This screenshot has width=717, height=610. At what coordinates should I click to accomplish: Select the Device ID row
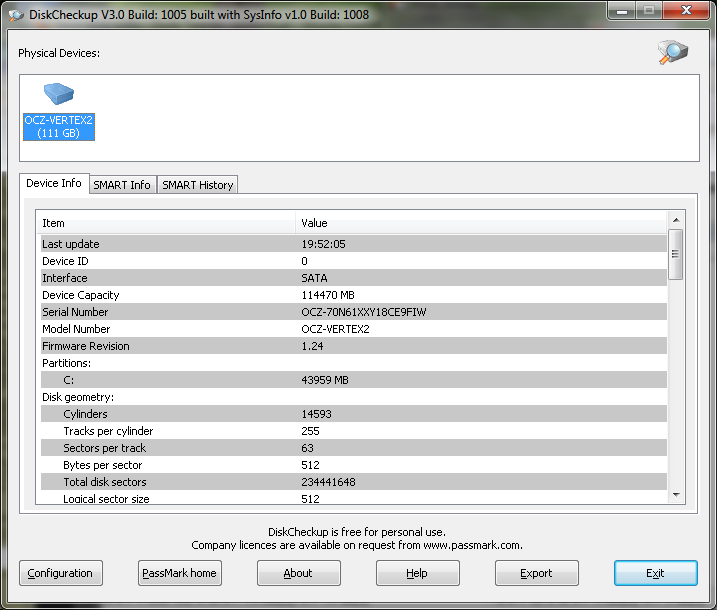[353, 261]
